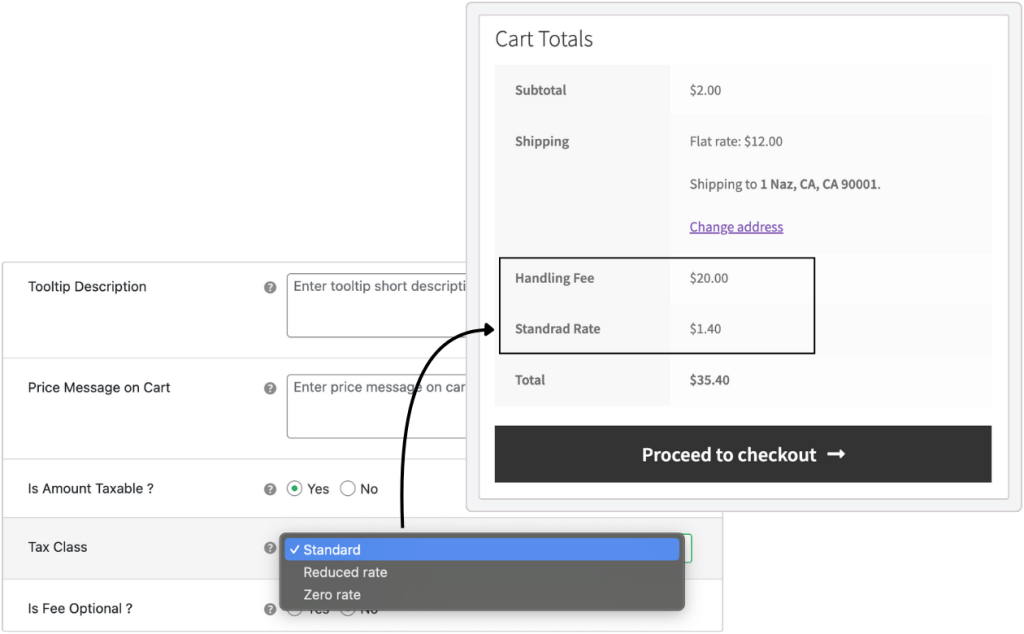Screen dimensions: 1024x634
Task: Click the Proceed to checkout button
Action: (x=742, y=455)
